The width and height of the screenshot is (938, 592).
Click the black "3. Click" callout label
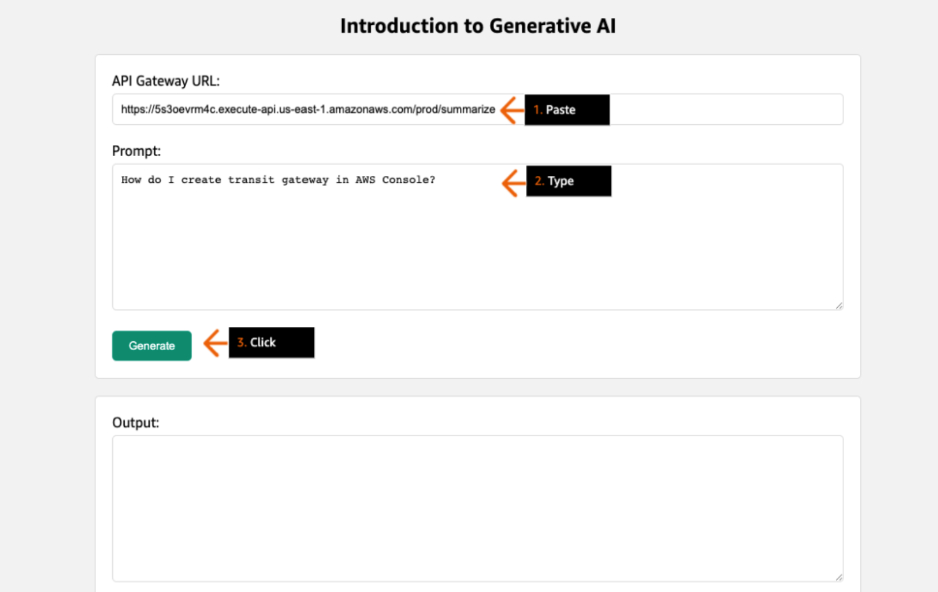coord(272,343)
